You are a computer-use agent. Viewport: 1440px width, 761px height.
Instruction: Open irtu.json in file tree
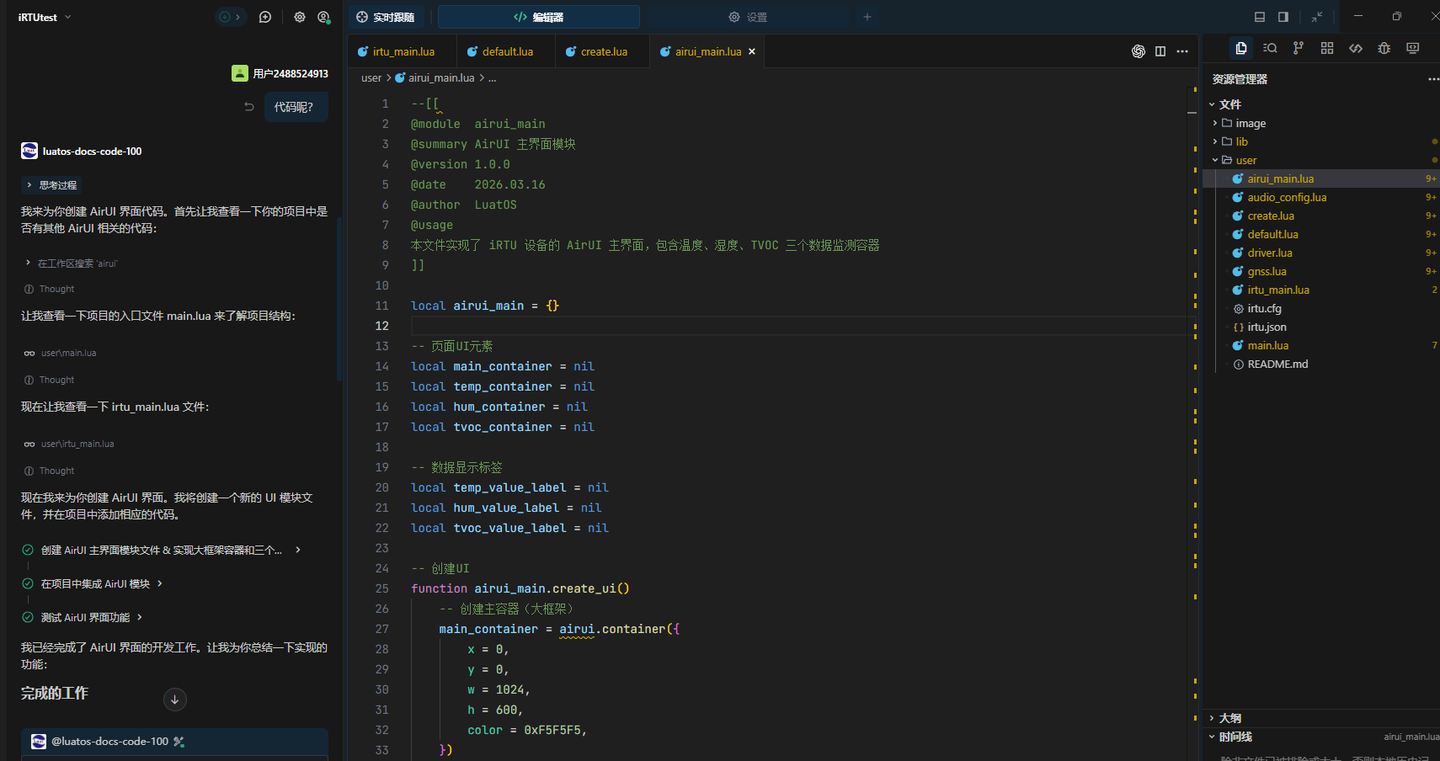pos(1267,327)
